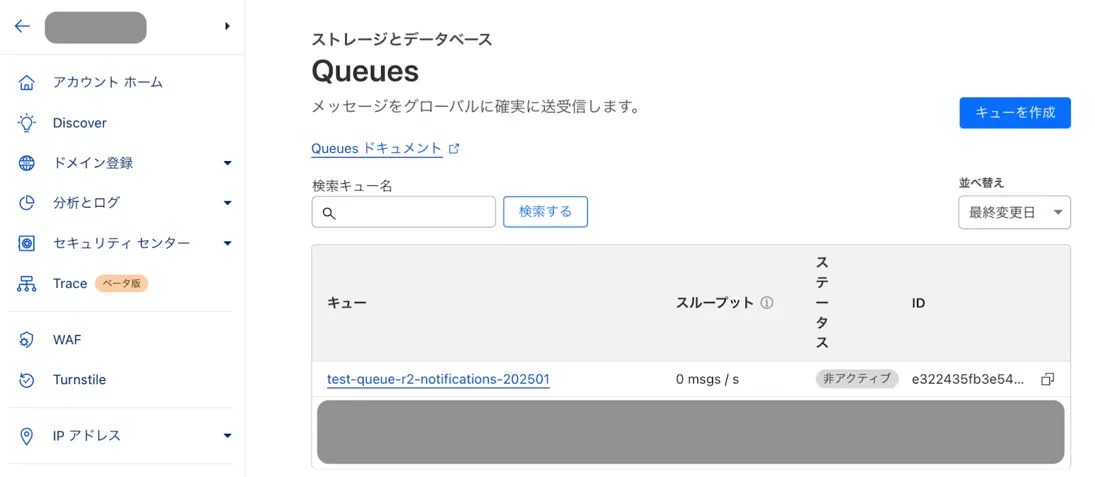Open the Account Home house icon
Screen dimensions: 1095x477
click(27, 82)
